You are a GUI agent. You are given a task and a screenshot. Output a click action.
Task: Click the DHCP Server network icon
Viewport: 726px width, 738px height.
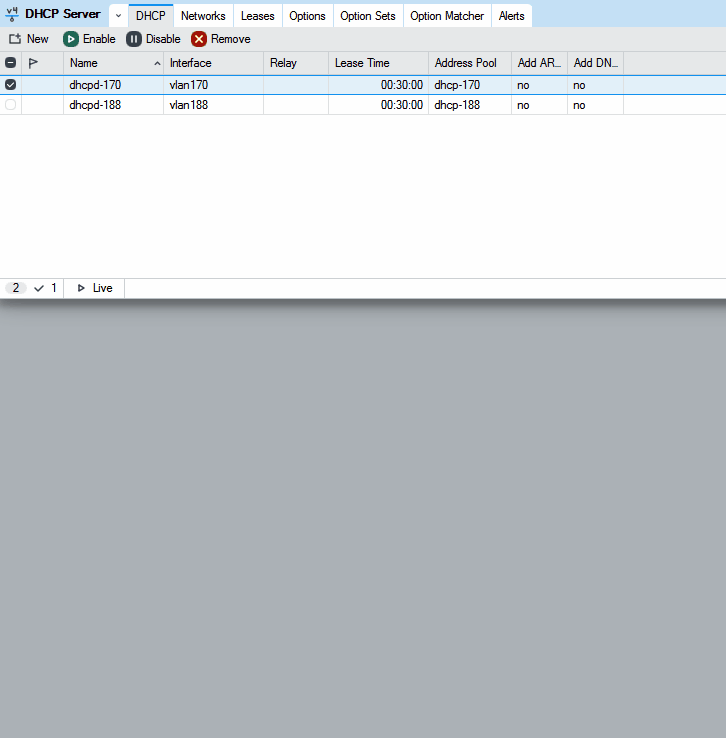pos(12,15)
